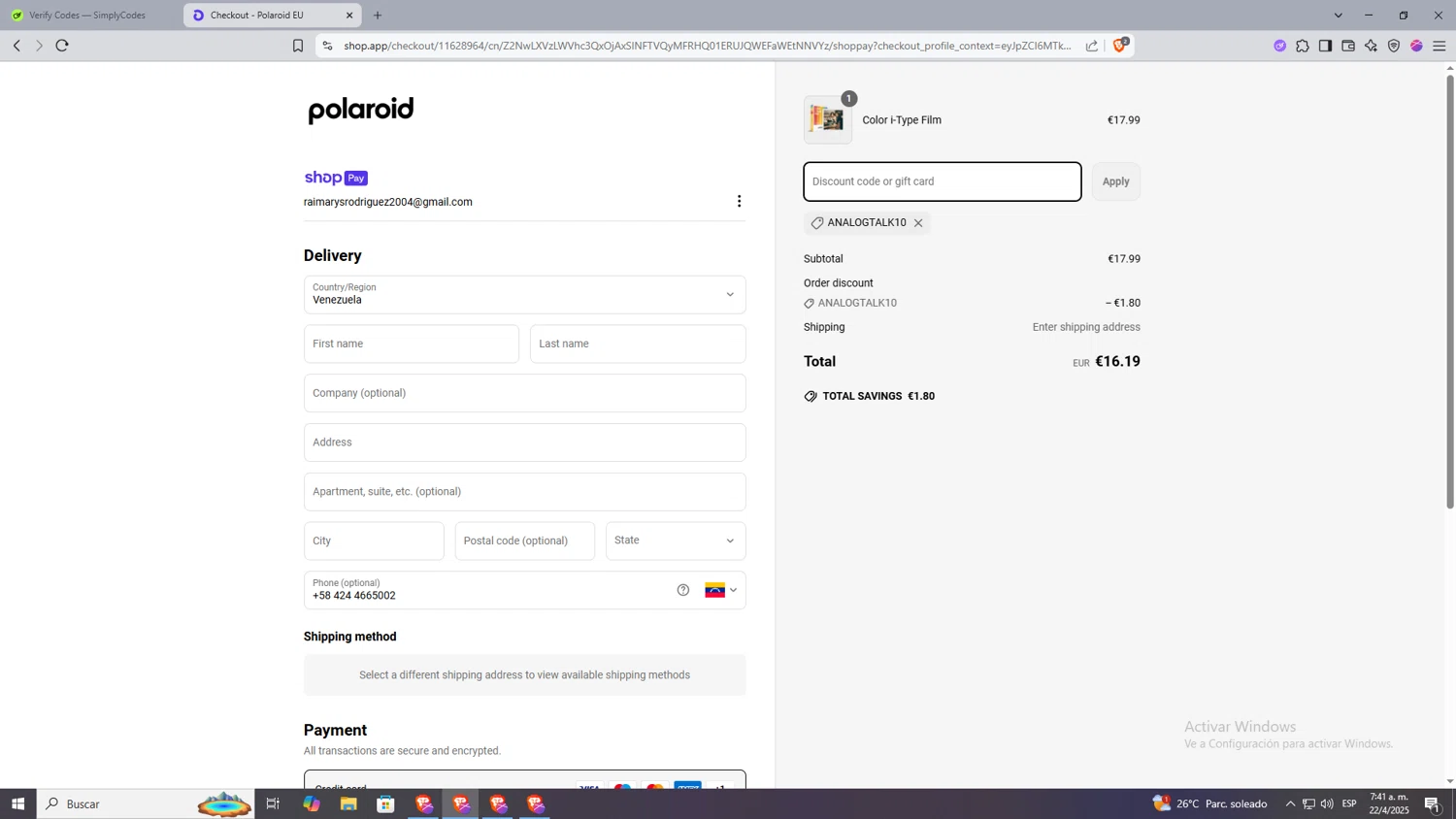Image resolution: width=1456 pixels, height=819 pixels.
Task: Click the Address field
Action: [525, 442]
